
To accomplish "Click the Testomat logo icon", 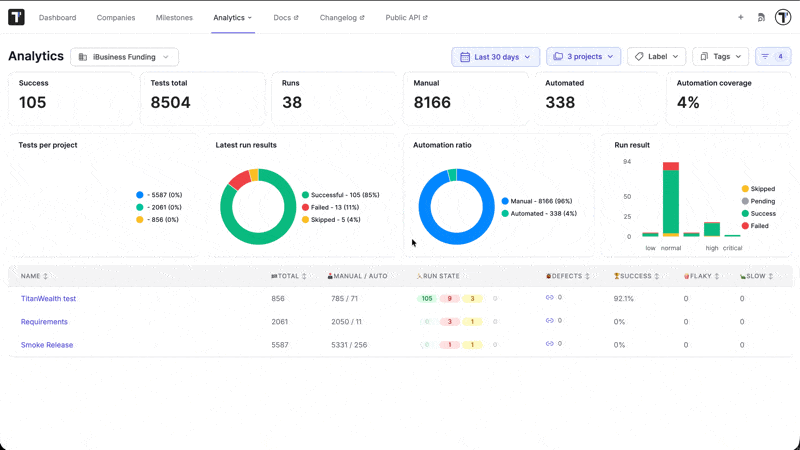I will (16, 17).
